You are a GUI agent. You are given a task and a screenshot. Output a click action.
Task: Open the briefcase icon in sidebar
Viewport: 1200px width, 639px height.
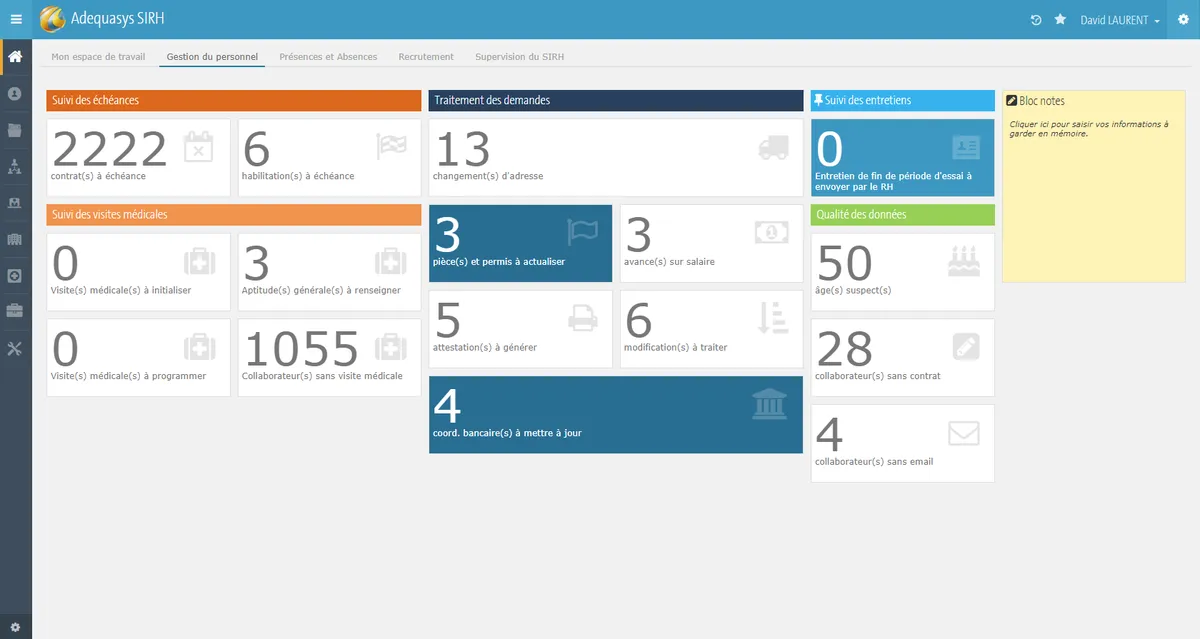[x=15, y=311]
